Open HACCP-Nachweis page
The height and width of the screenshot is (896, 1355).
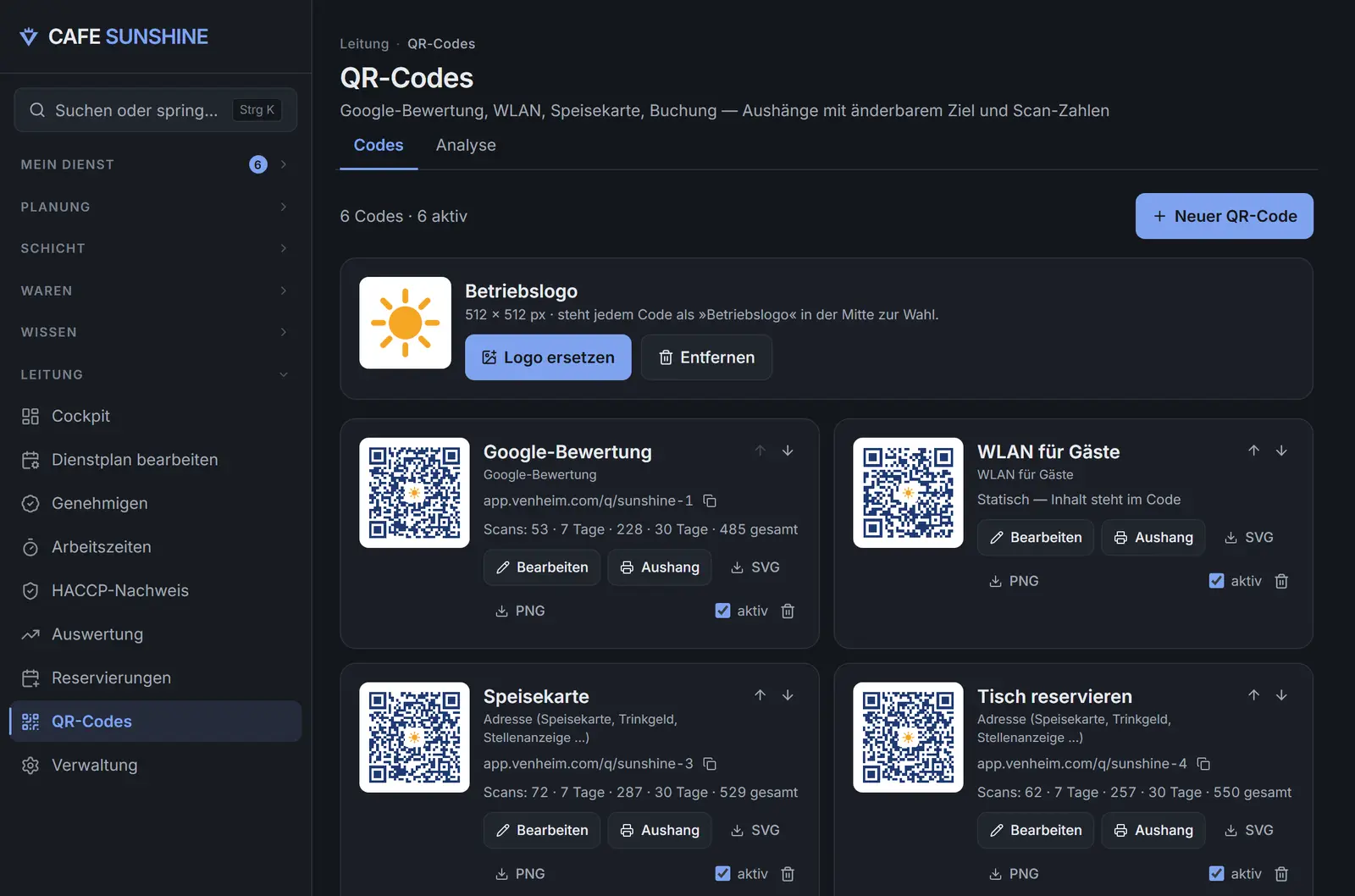[155, 590]
